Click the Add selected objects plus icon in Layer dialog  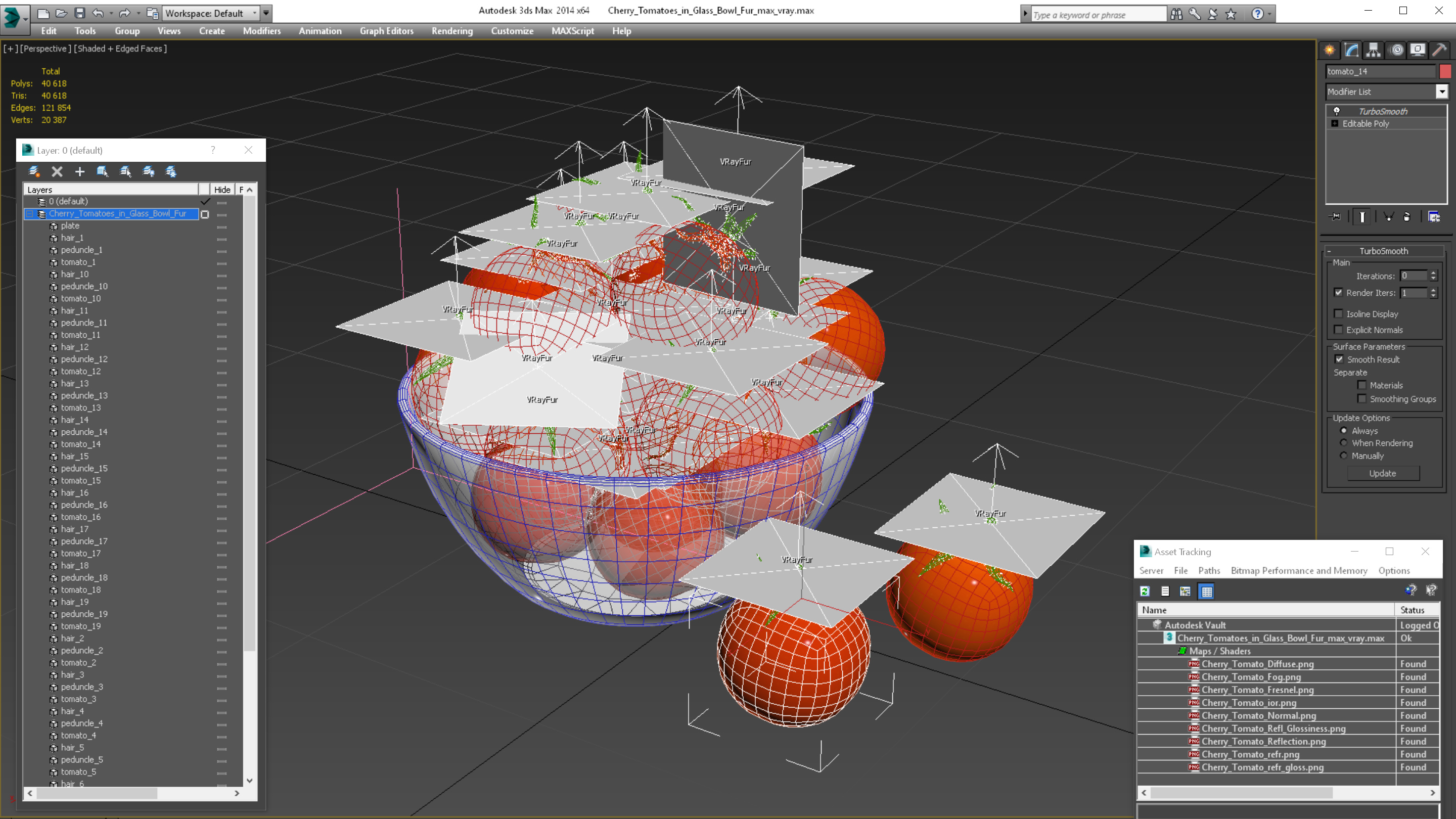pyautogui.click(x=80, y=171)
